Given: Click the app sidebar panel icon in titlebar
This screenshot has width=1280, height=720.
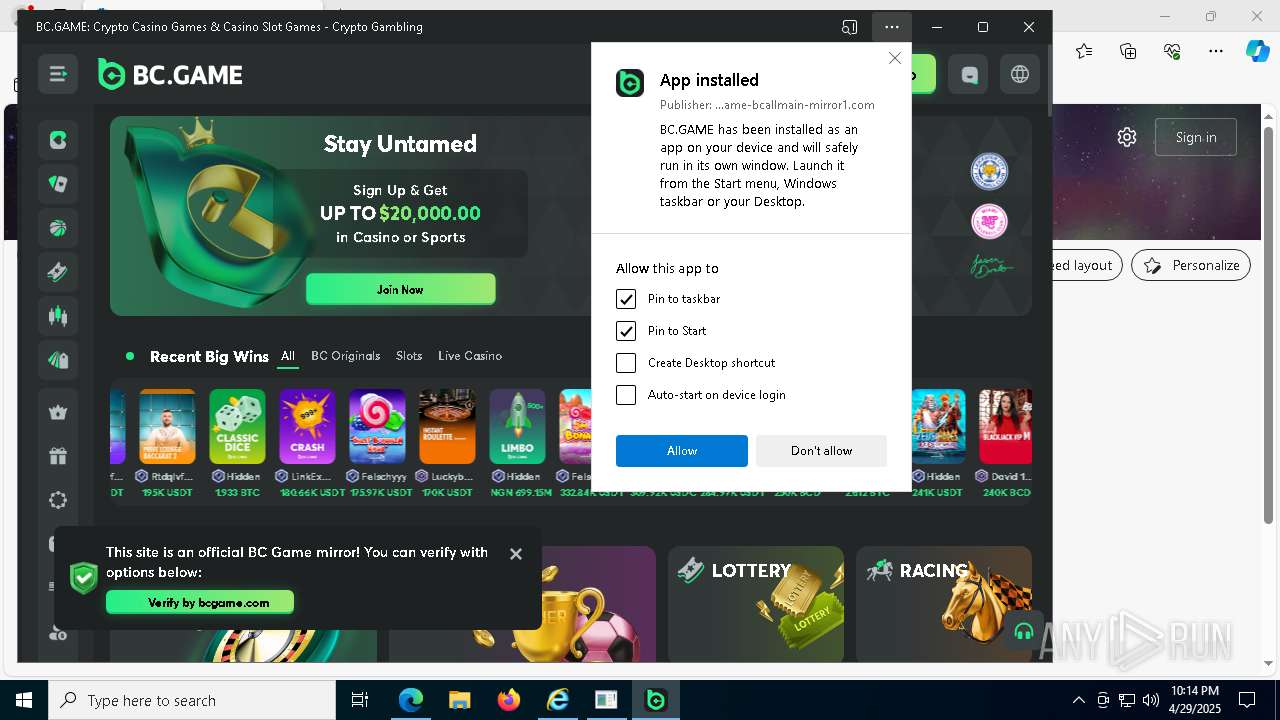Looking at the screenshot, I should 850,27.
